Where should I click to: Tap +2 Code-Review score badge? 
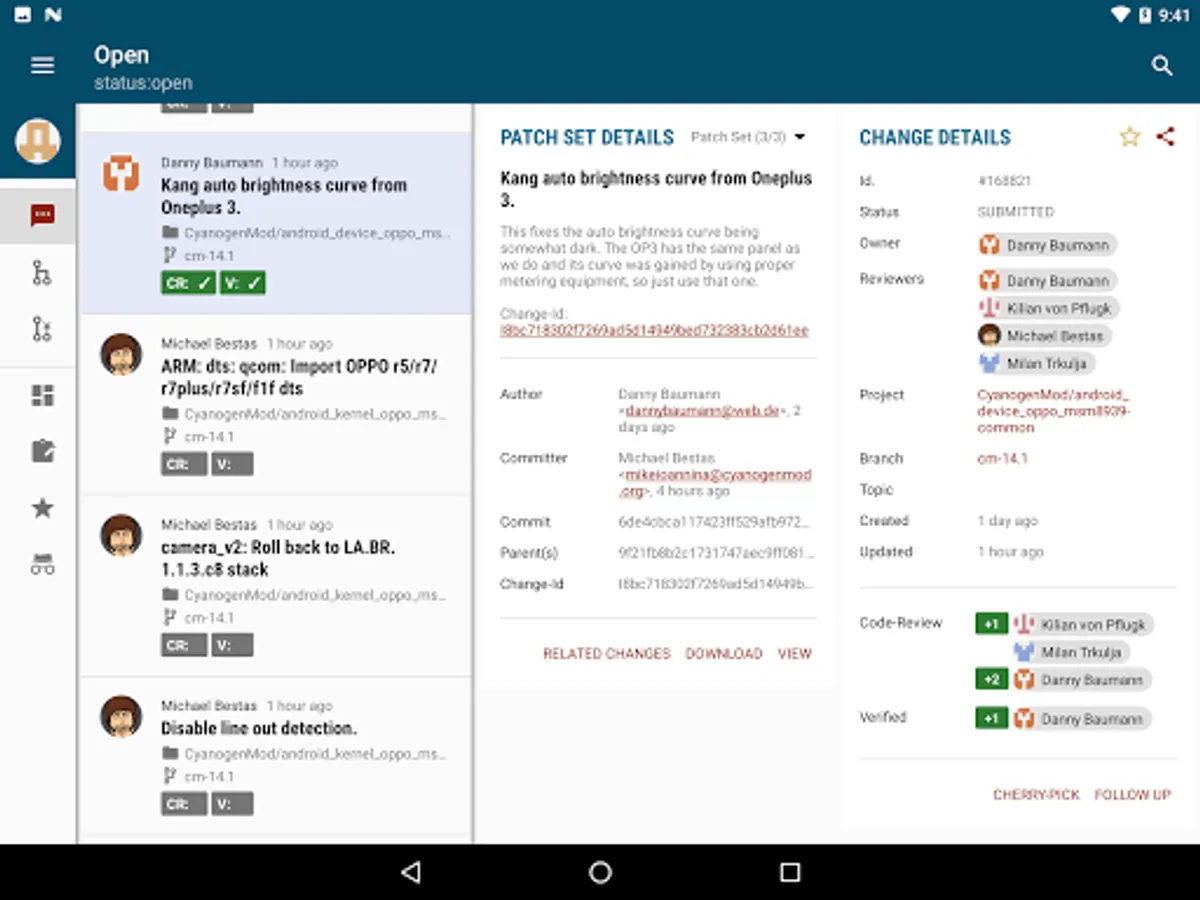pos(992,680)
